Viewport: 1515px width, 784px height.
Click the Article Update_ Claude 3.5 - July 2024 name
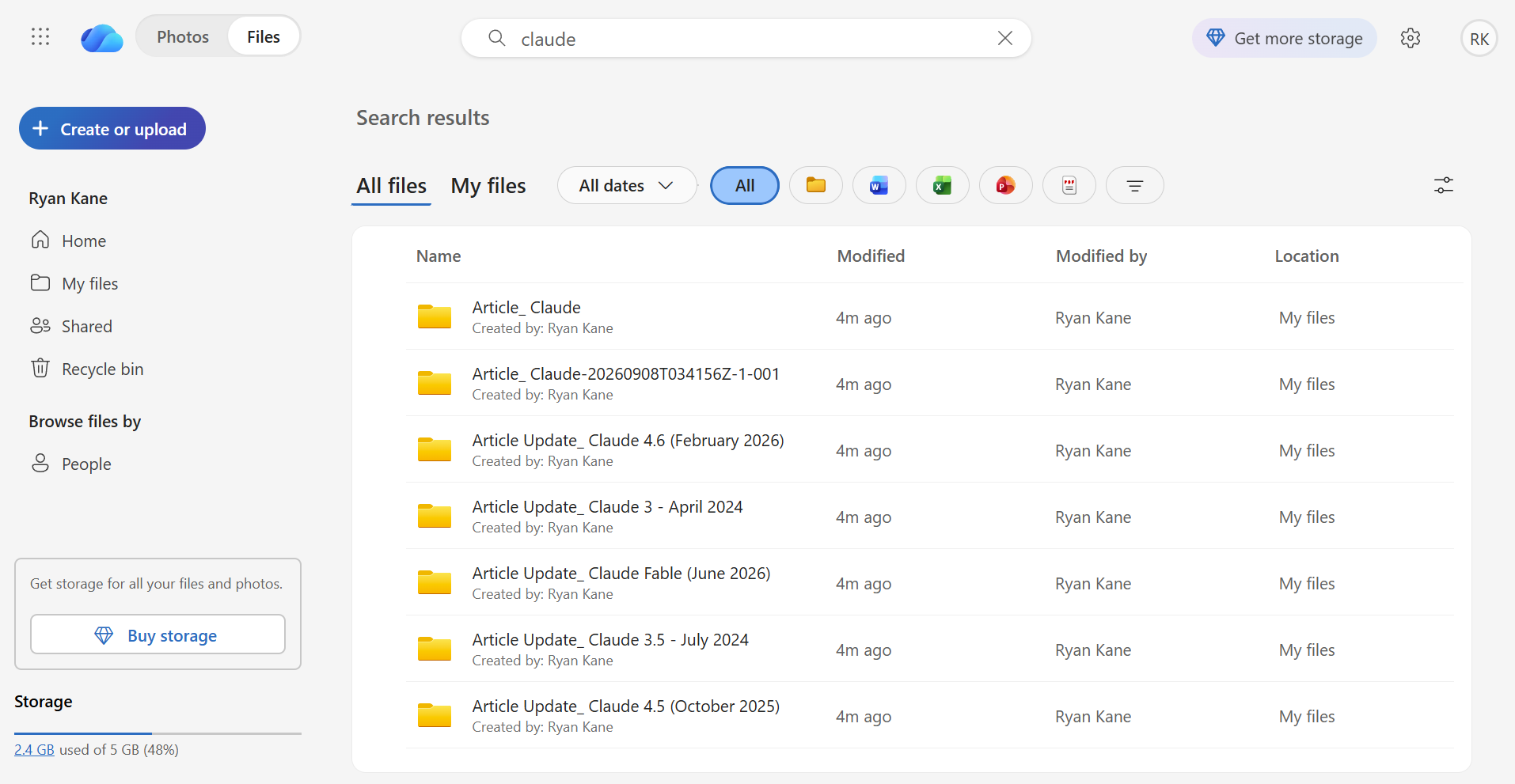point(610,639)
